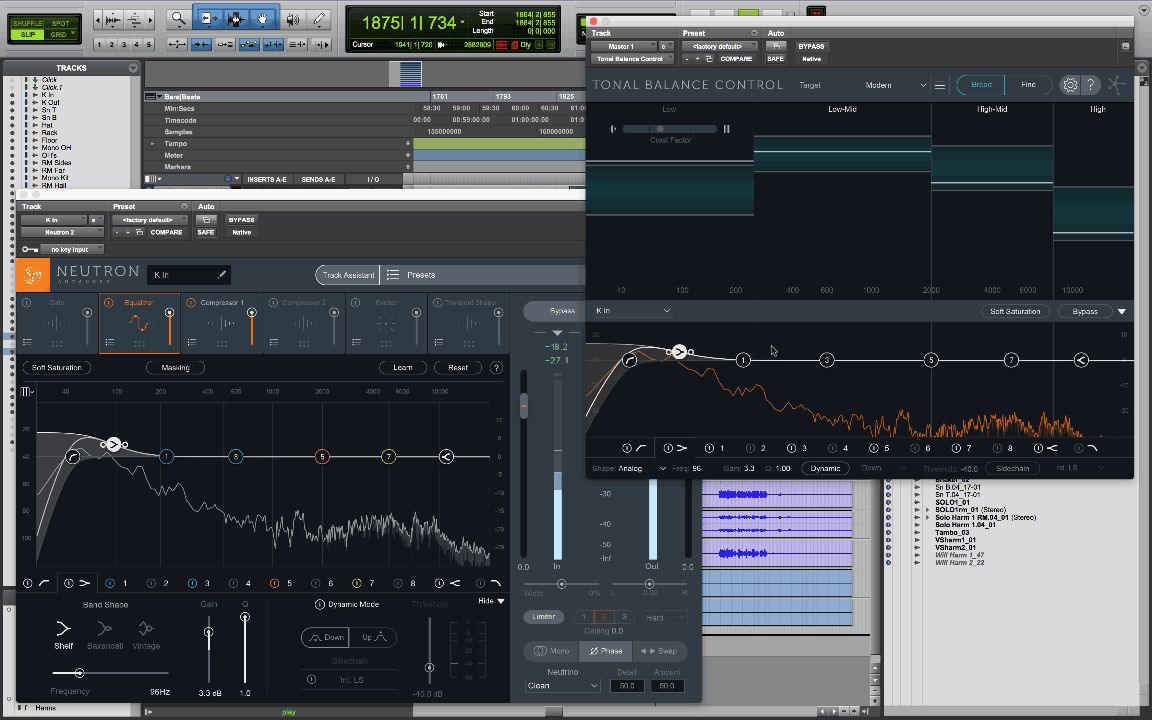Select the Pencil tool in Pro Tools
The image size is (1152, 720).
(x=319, y=19)
